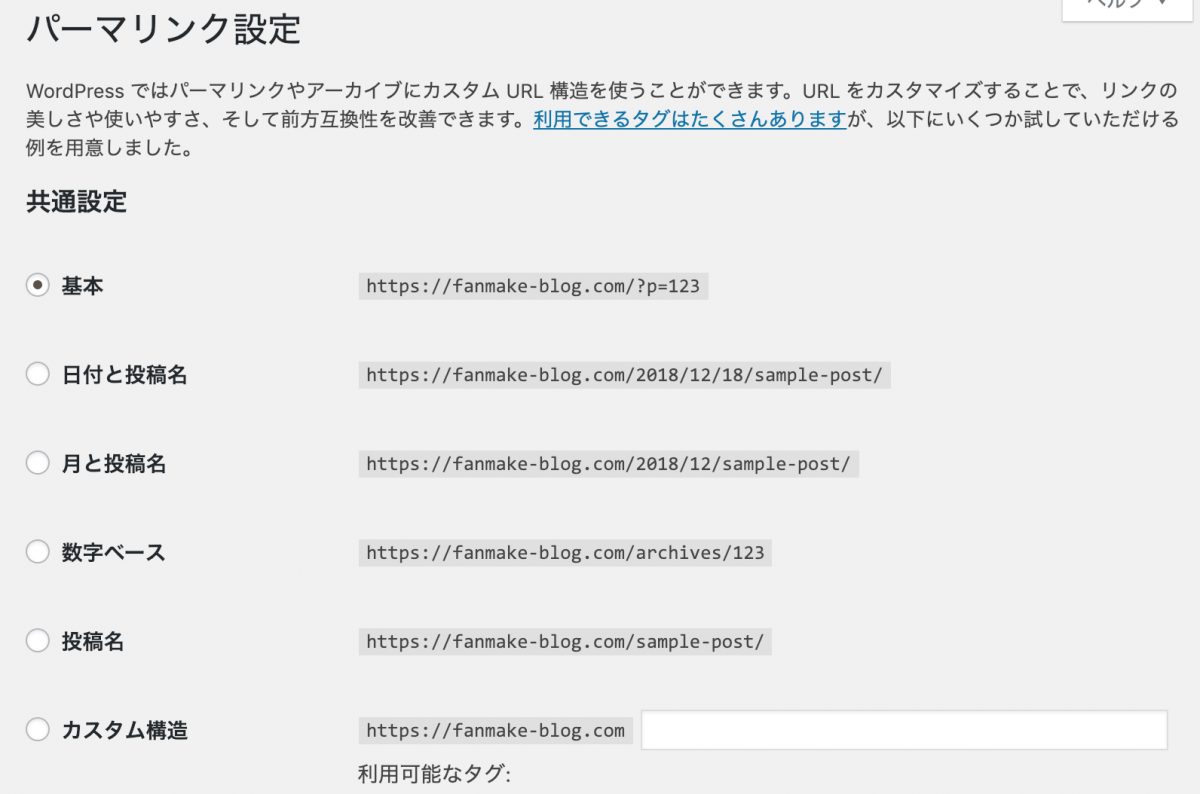This screenshot has height=794, width=1200.
Task: Enable the 月と投稿名 radio option
Action: click(38, 463)
